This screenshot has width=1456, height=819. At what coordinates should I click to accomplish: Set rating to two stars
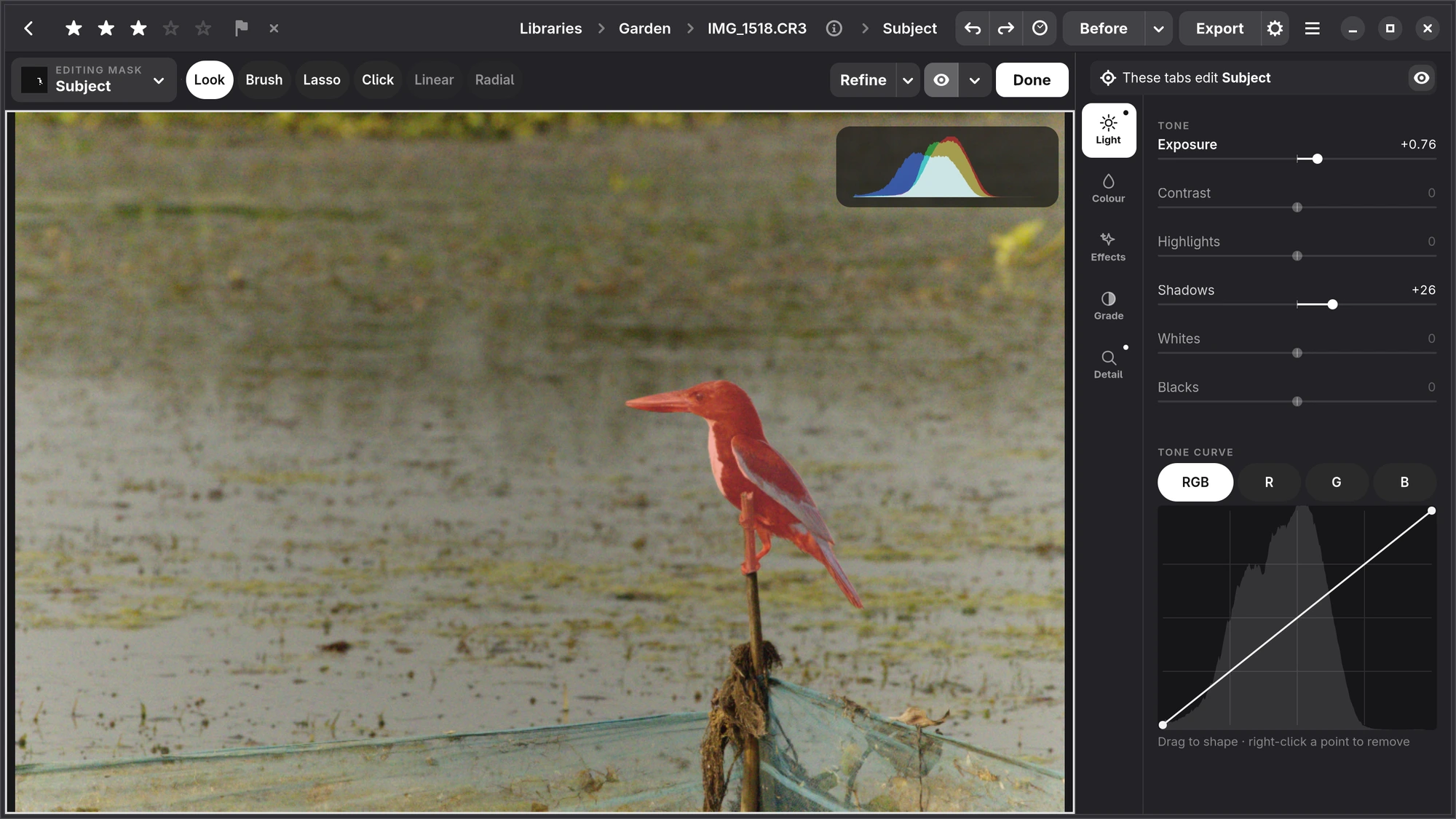point(106,28)
